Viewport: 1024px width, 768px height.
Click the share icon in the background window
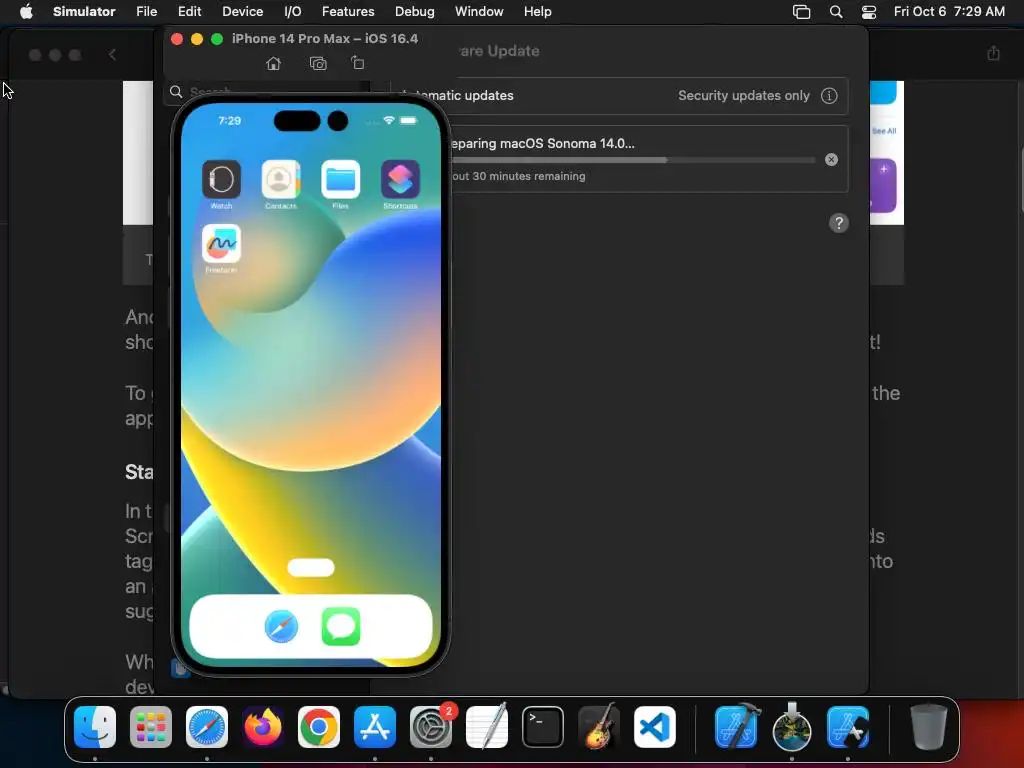click(x=993, y=53)
